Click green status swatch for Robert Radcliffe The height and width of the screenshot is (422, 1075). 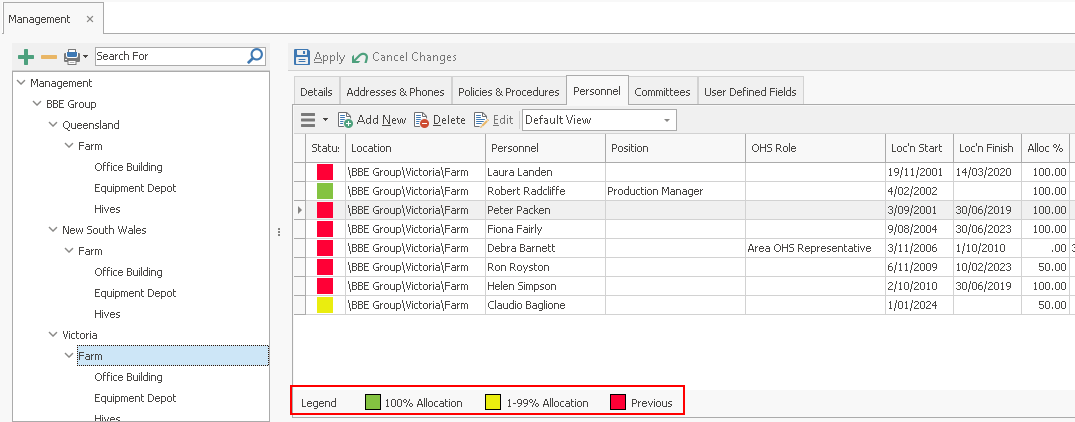click(x=325, y=191)
